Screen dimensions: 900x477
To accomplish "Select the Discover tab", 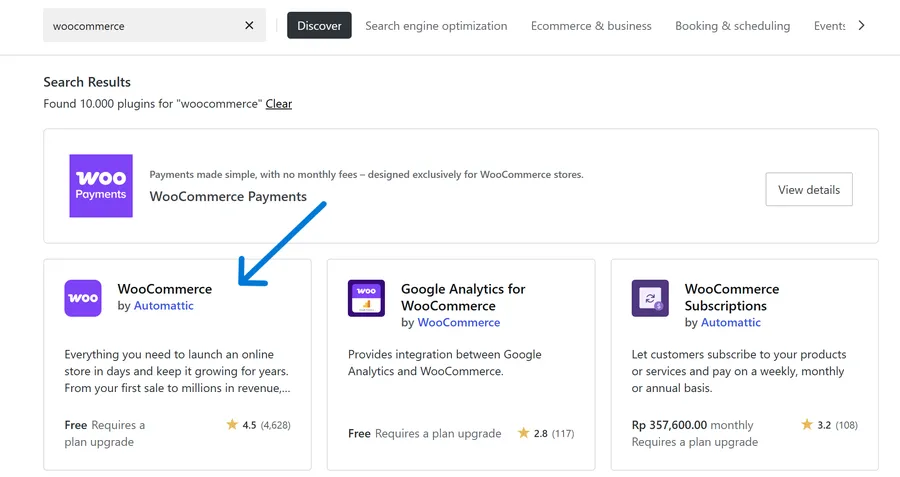I will (x=319, y=26).
